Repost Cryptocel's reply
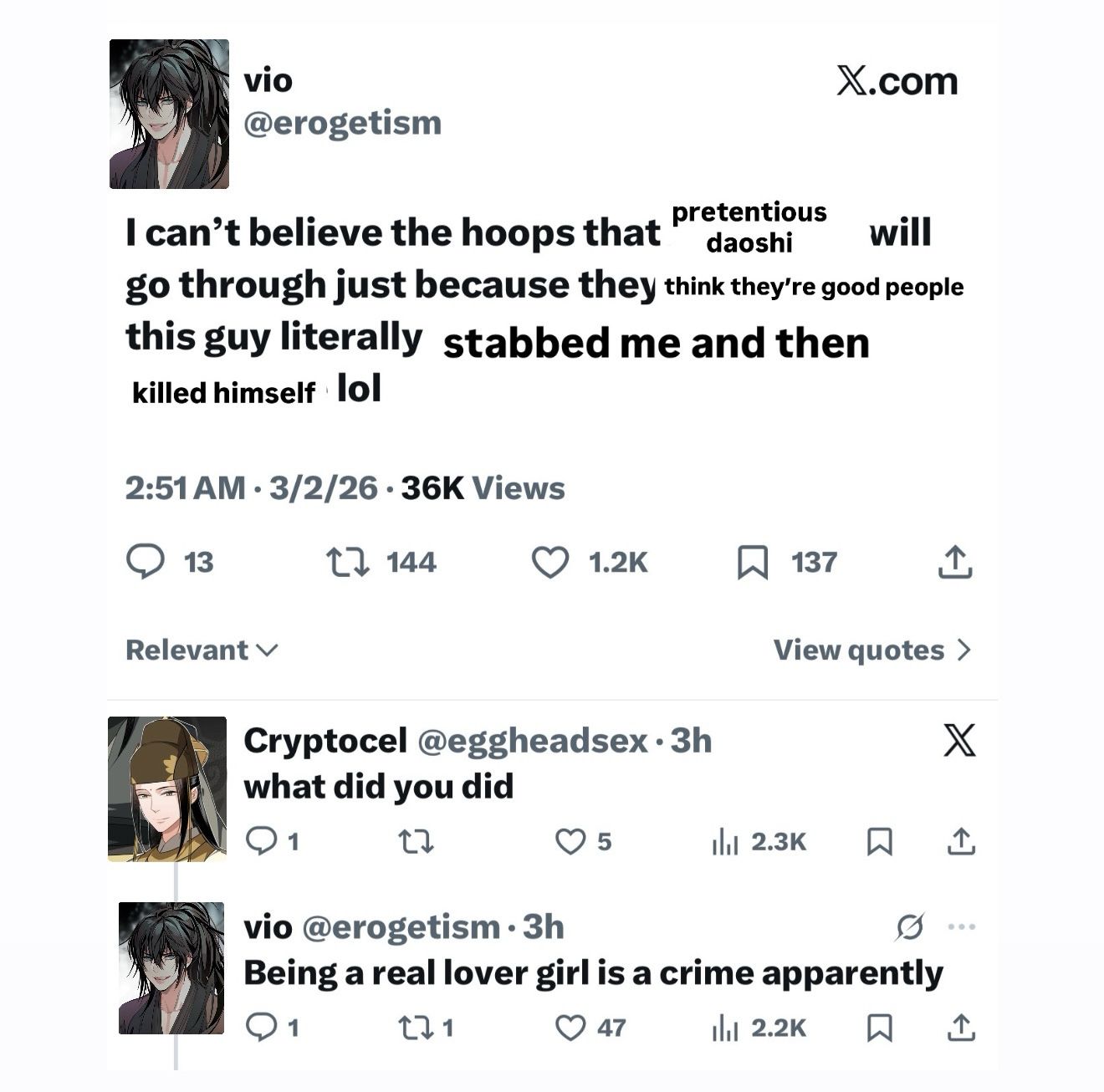Screen dimensions: 1104x1092 [416, 840]
